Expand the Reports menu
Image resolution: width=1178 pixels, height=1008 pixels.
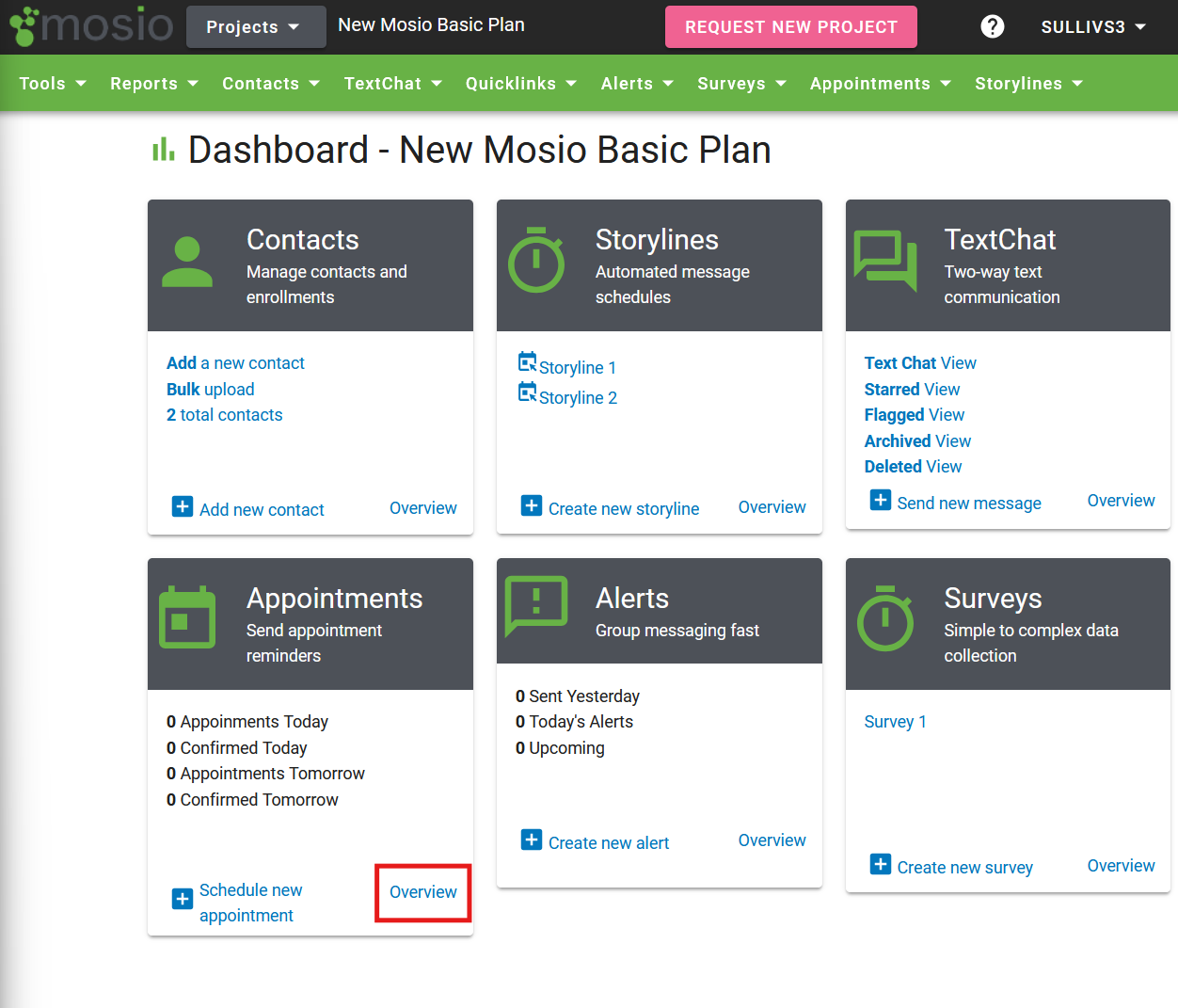[154, 84]
